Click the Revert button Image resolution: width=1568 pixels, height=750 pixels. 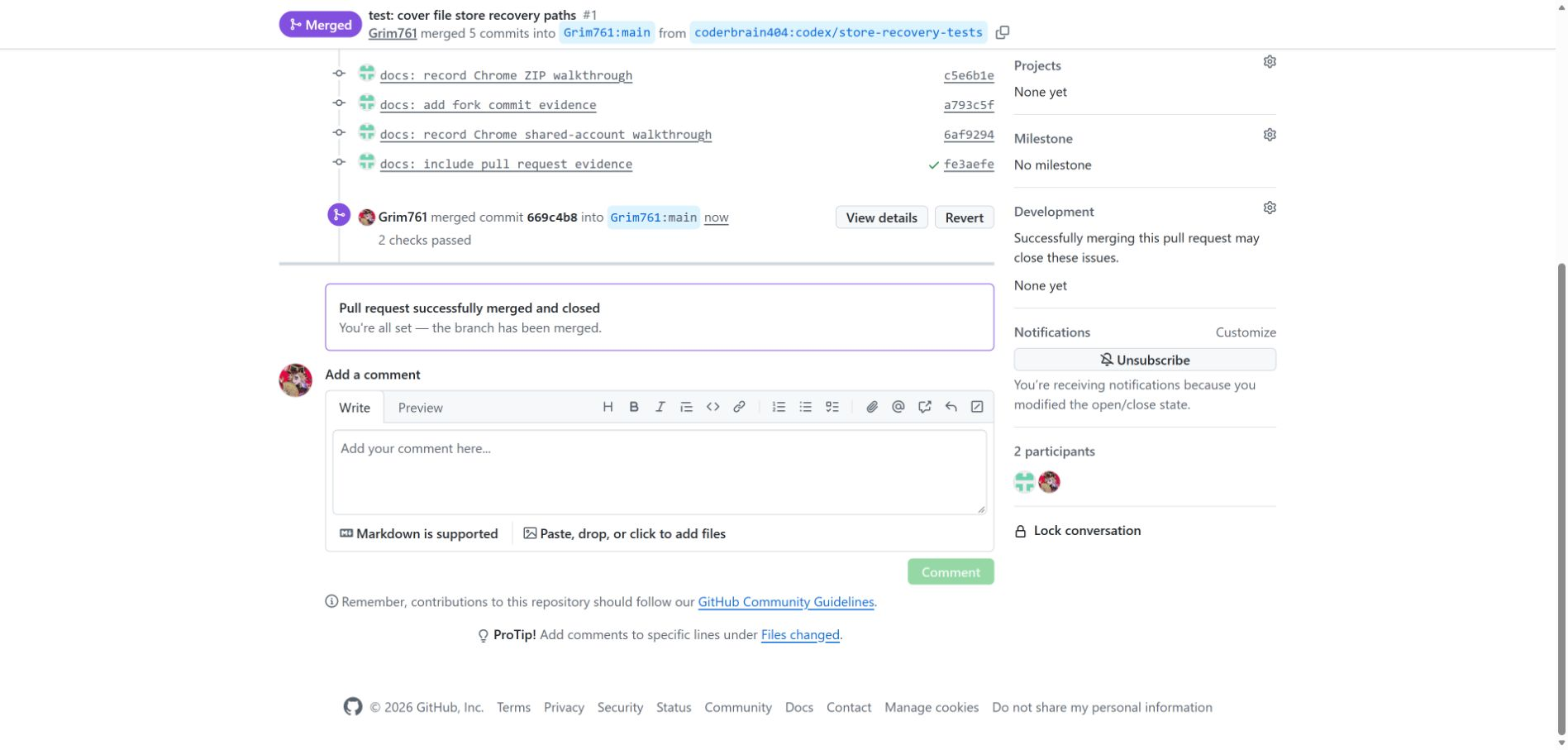pos(964,217)
